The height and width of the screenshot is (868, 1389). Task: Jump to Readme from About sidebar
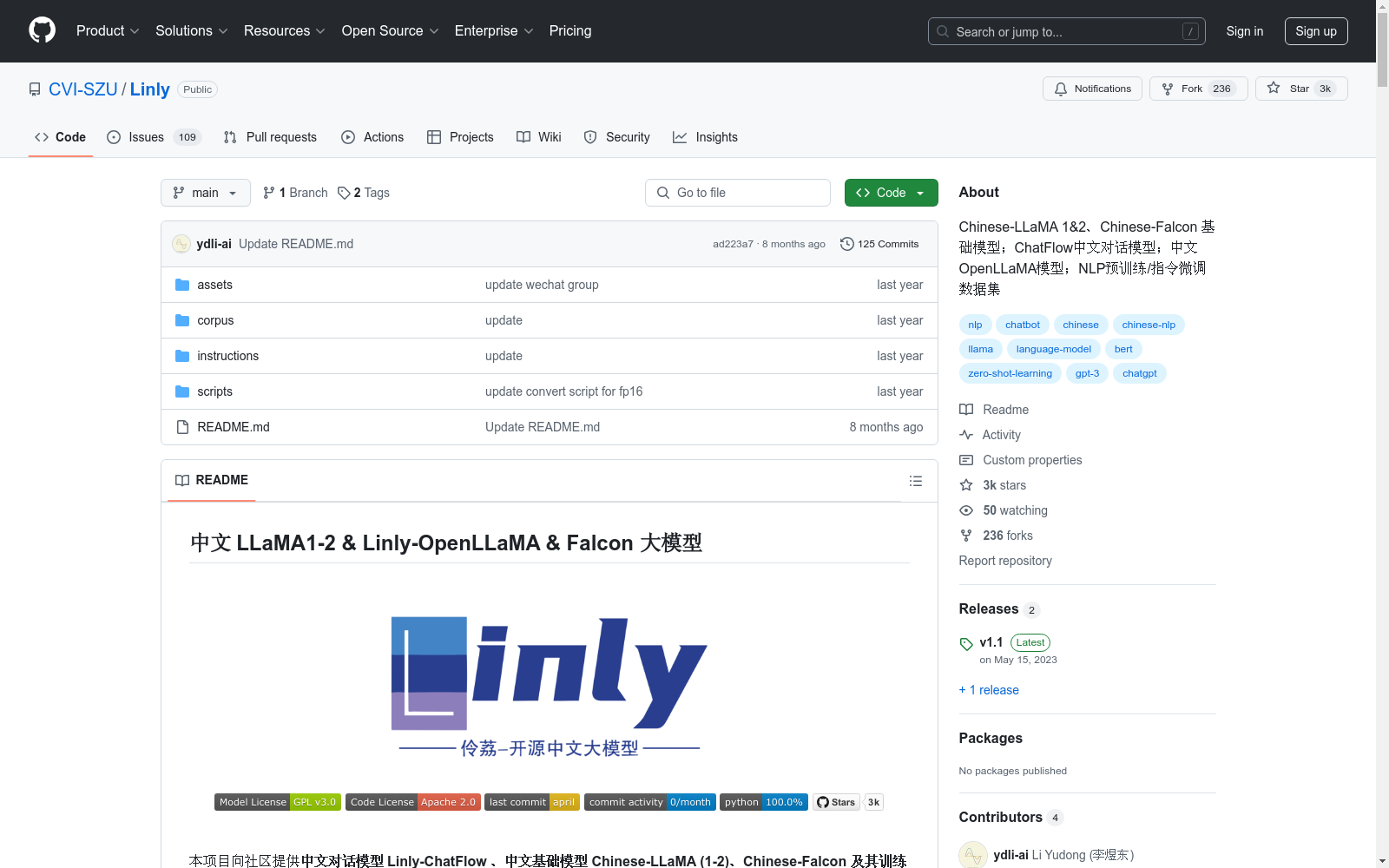pyautogui.click(x=994, y=410)
